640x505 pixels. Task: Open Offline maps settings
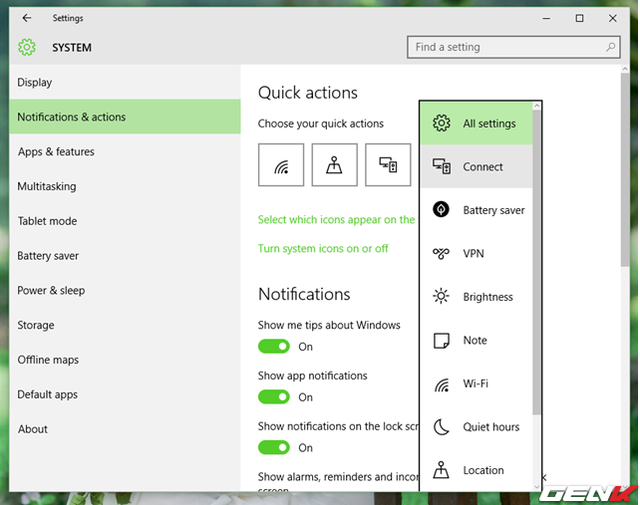click(125, 360)
